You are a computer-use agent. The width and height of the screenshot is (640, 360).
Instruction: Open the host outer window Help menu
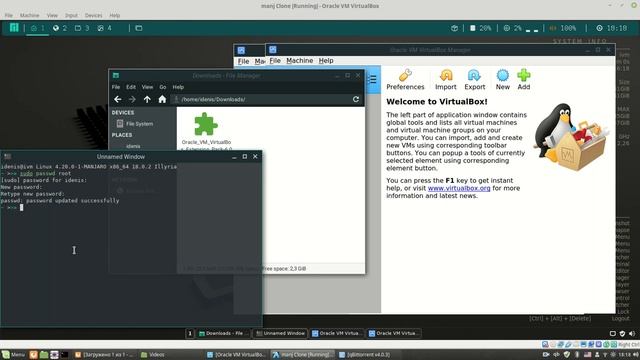114,16
